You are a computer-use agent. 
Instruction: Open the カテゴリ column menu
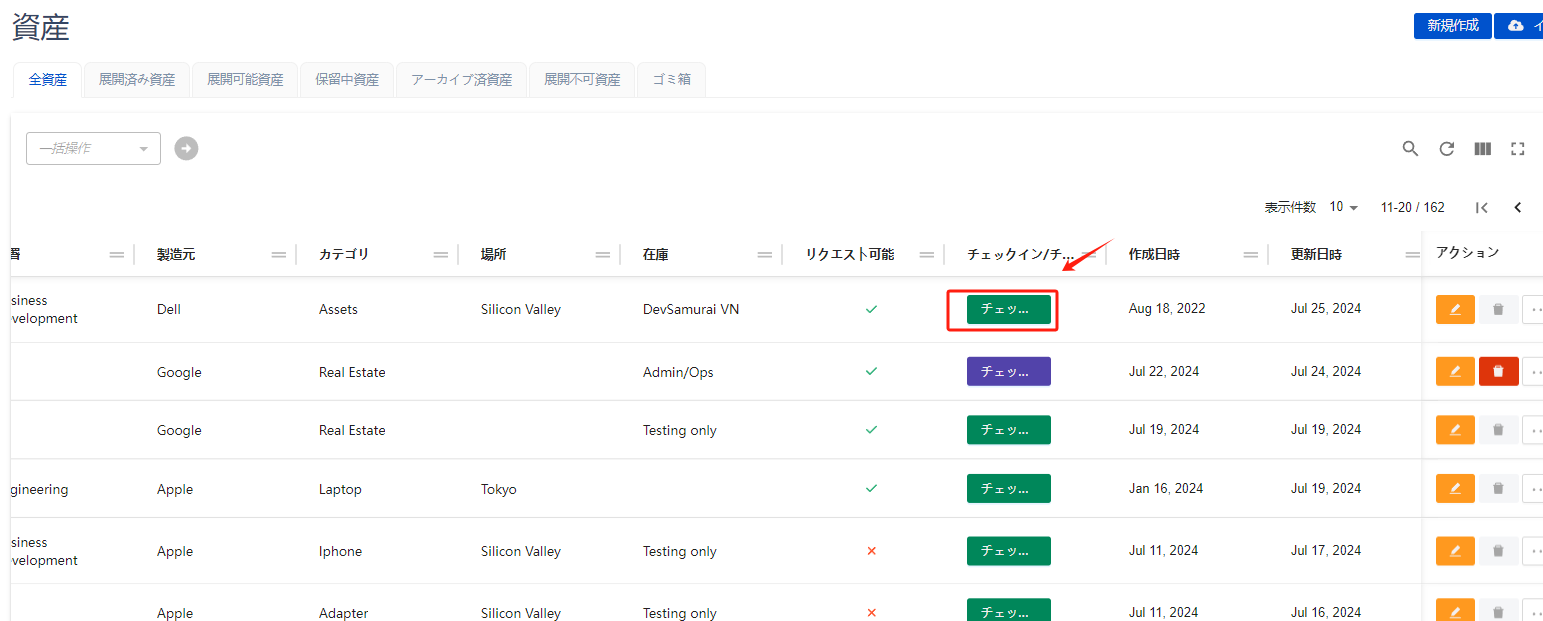click(441, 255)
